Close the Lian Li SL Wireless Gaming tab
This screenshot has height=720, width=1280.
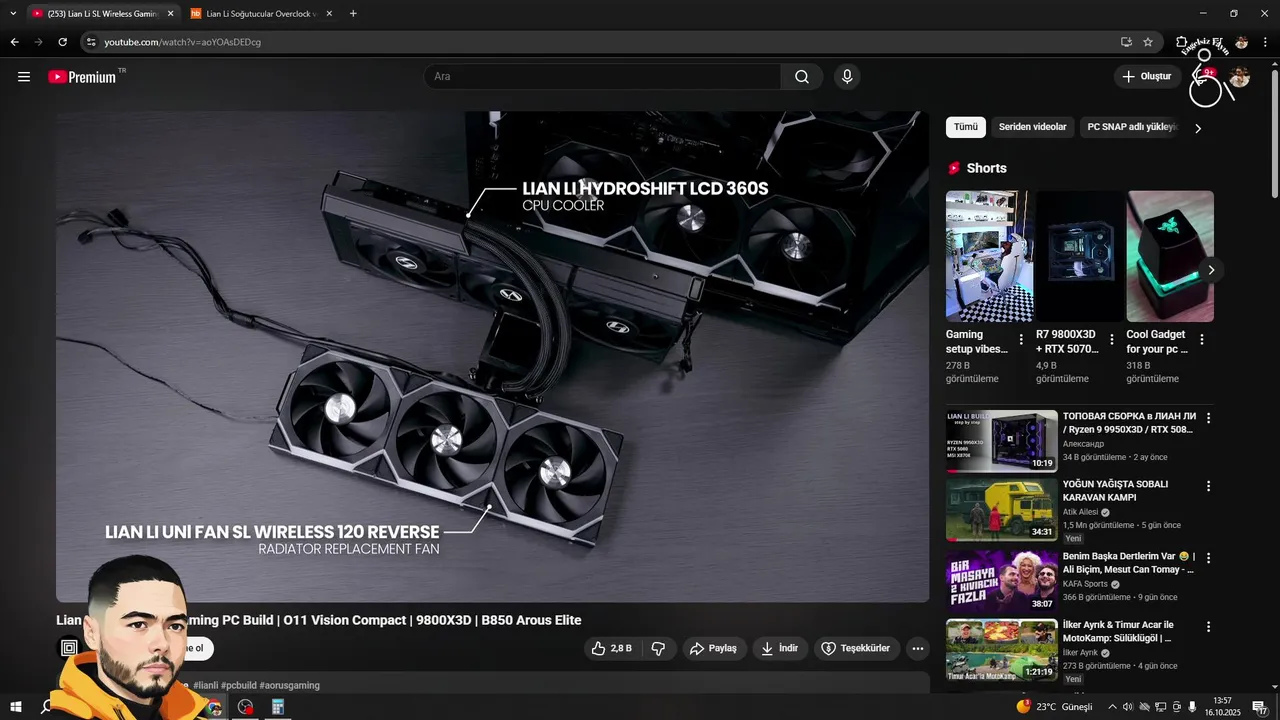(170, 14)
